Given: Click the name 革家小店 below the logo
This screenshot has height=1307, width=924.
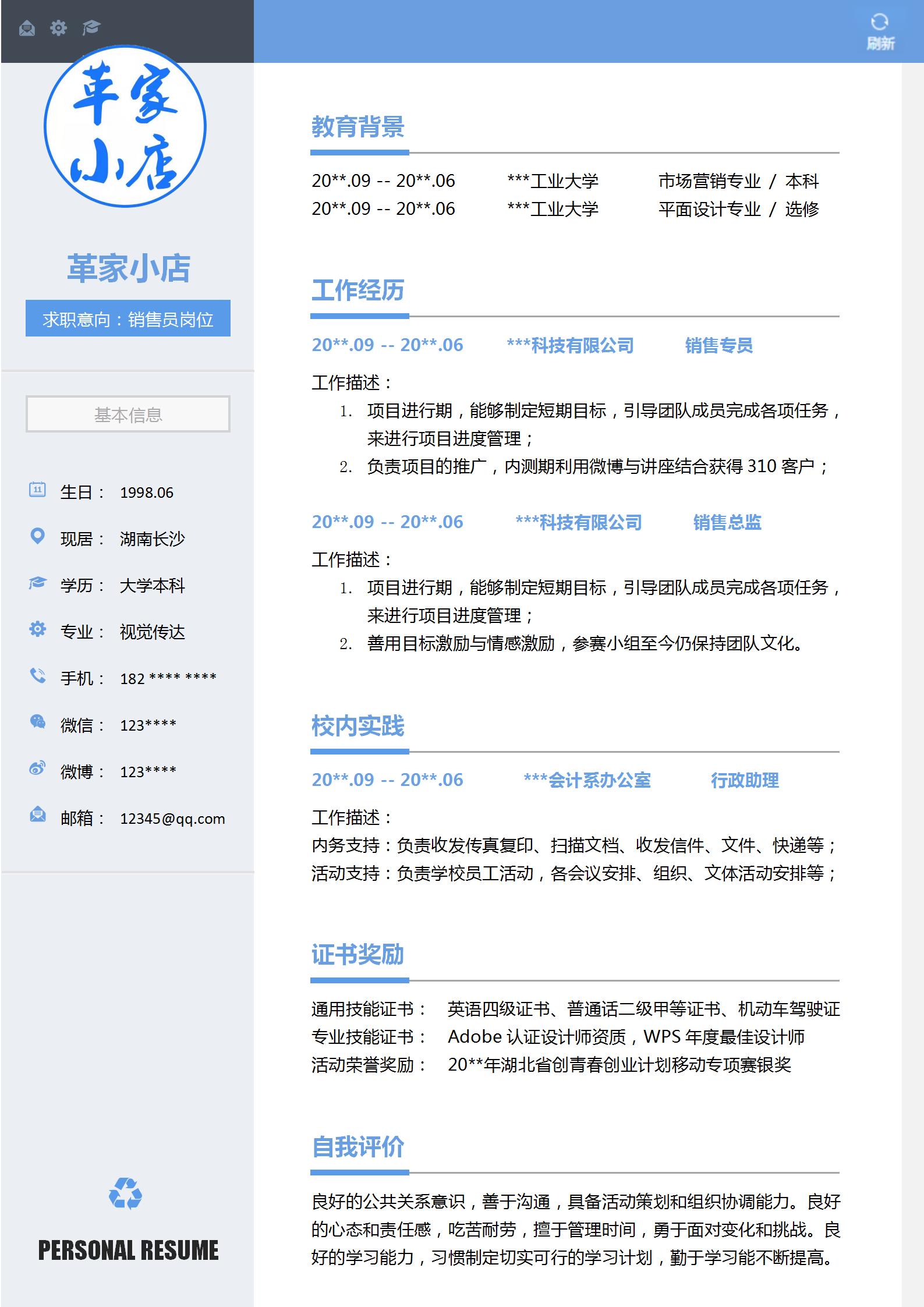Looking at the screenshot, I should [x=129, y=268].
